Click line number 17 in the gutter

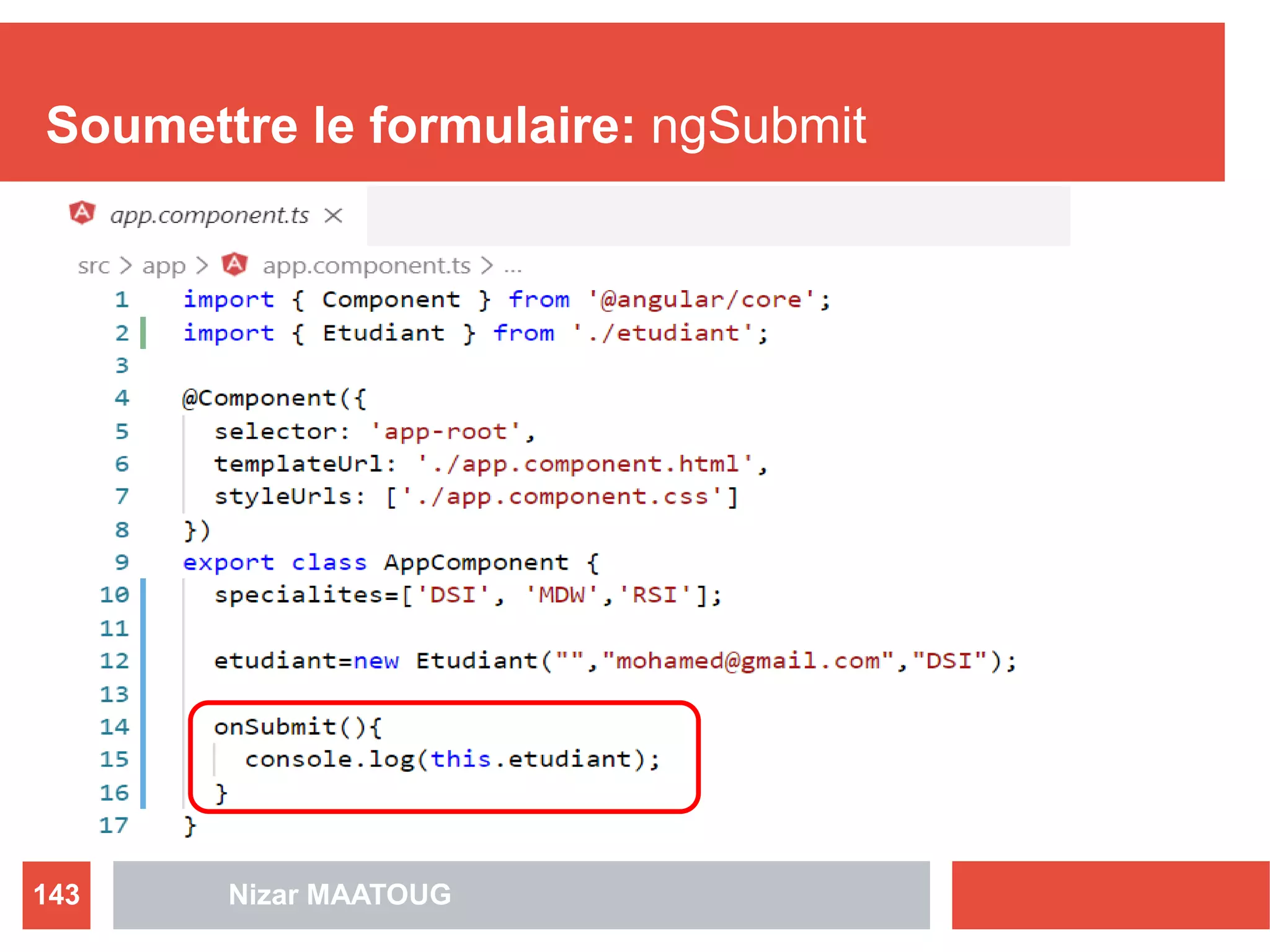pyautogui.click(x=115, y=826)
